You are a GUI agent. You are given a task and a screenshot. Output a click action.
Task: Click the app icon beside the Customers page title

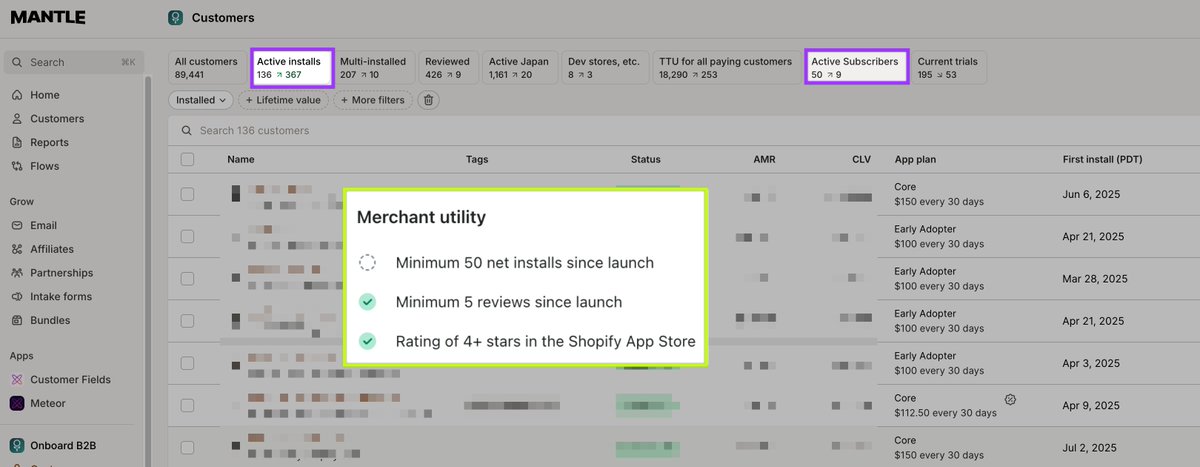point(176,18)
